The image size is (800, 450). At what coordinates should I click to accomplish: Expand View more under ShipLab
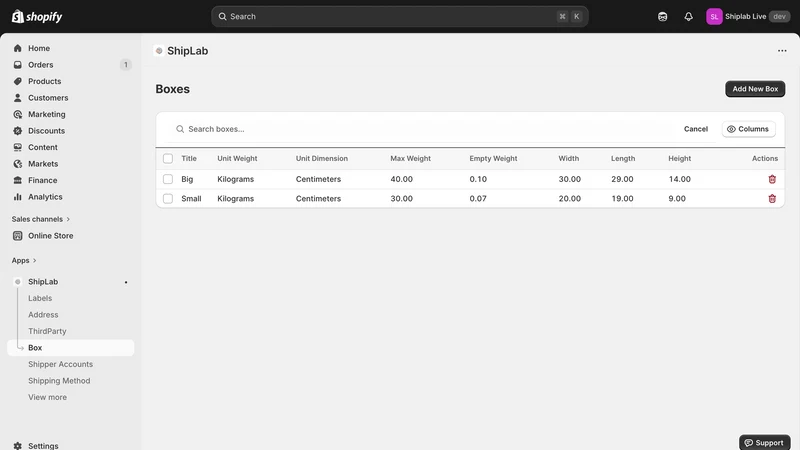[47, 397]
